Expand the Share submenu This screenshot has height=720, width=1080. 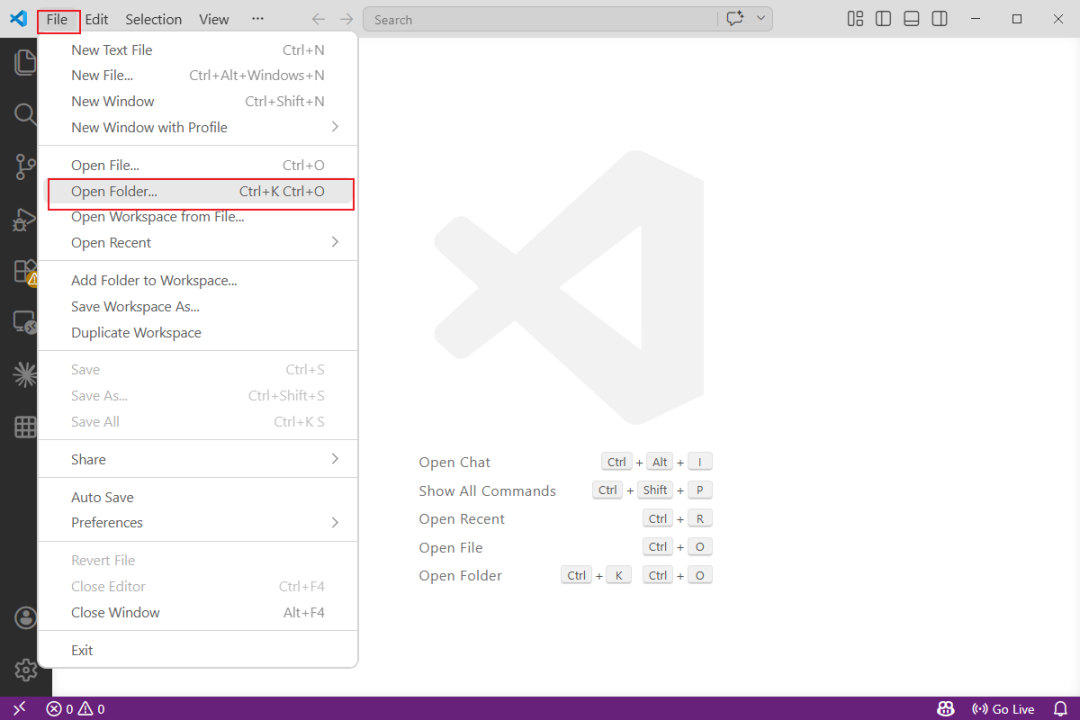198,460
